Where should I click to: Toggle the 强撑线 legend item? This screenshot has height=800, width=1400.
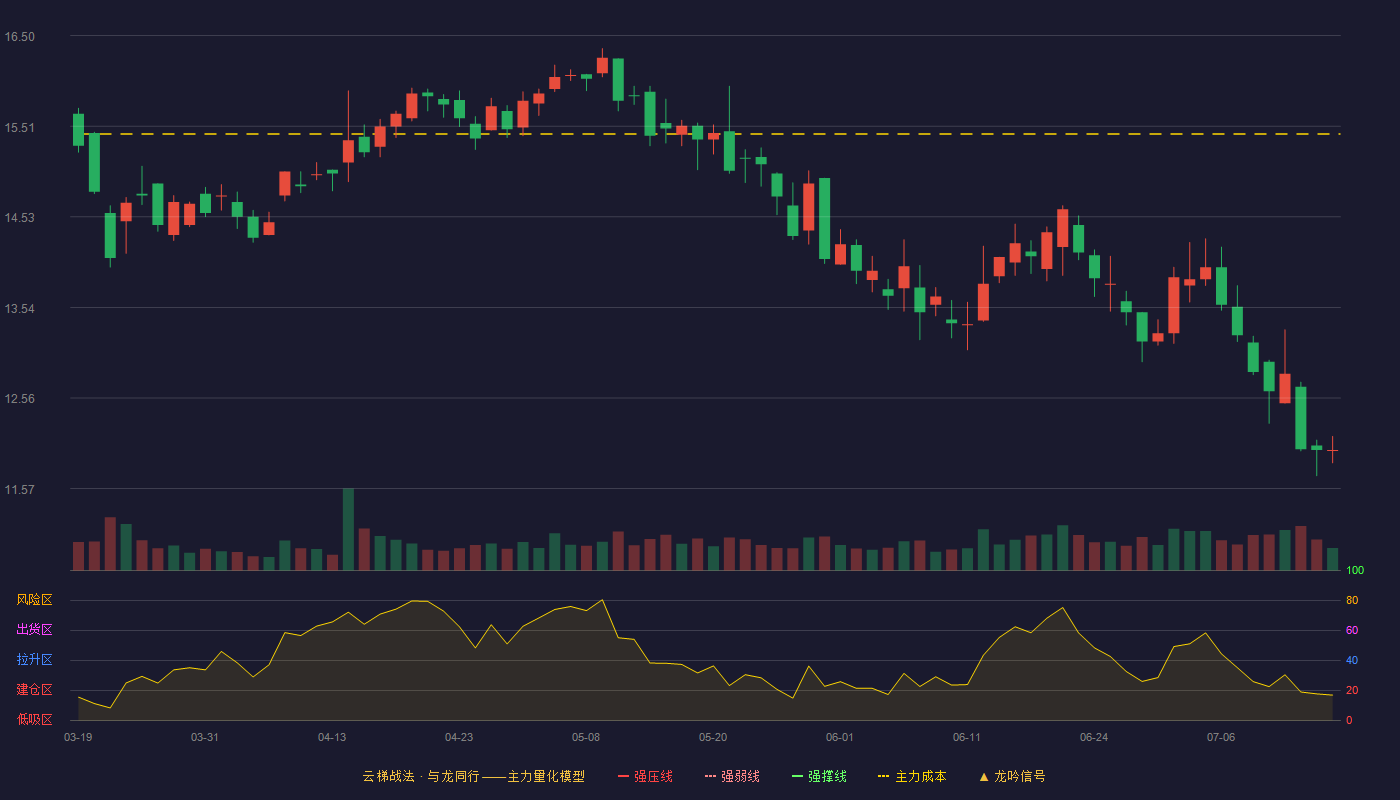pos(819,776)
